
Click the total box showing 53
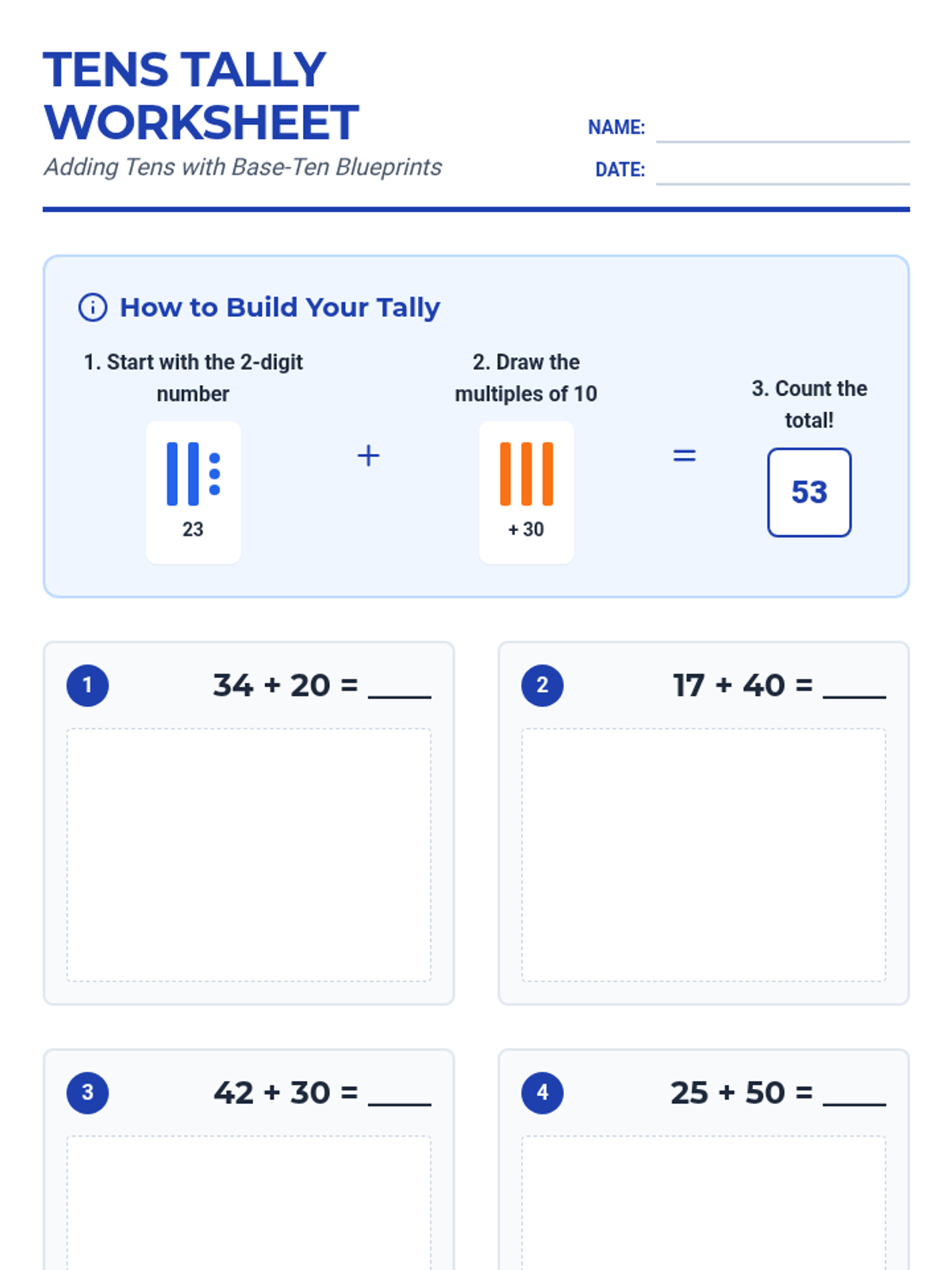809,492
